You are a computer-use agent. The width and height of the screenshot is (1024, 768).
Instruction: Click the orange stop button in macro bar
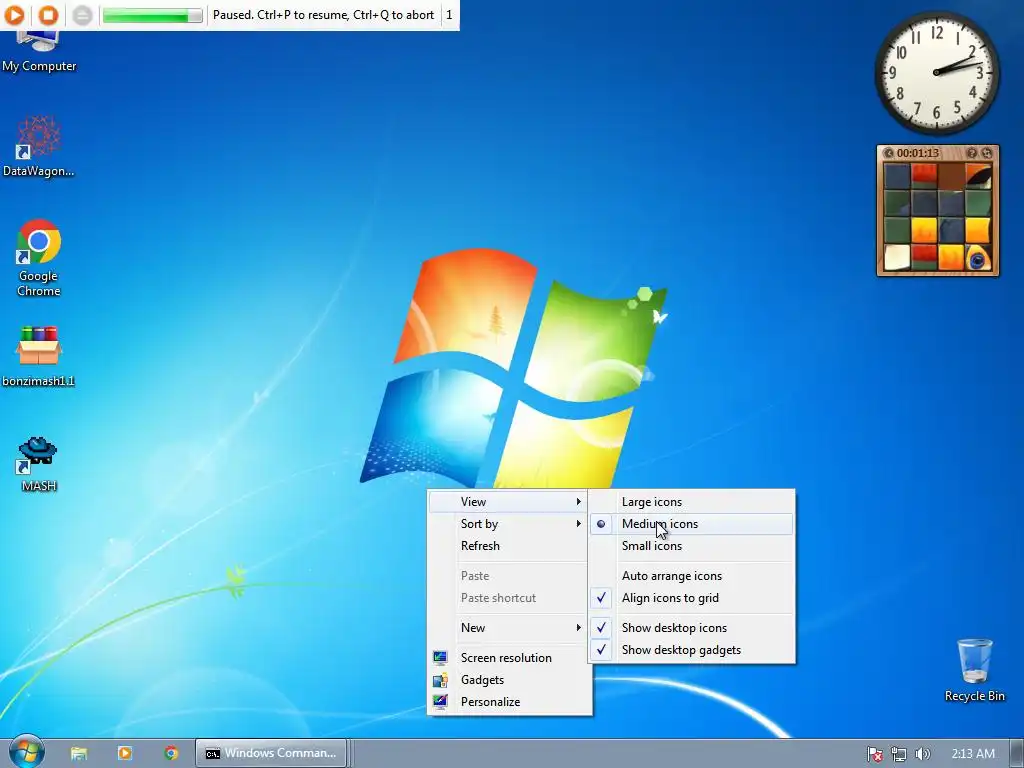coord(48,14)
